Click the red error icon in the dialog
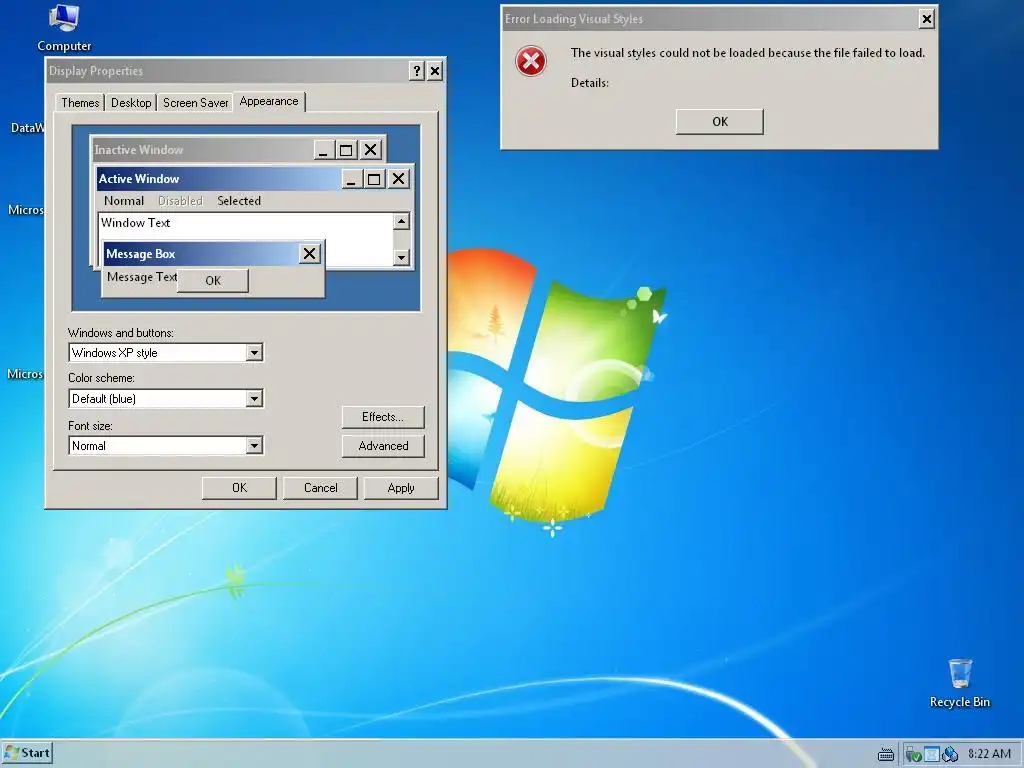 tap(531, 61)
